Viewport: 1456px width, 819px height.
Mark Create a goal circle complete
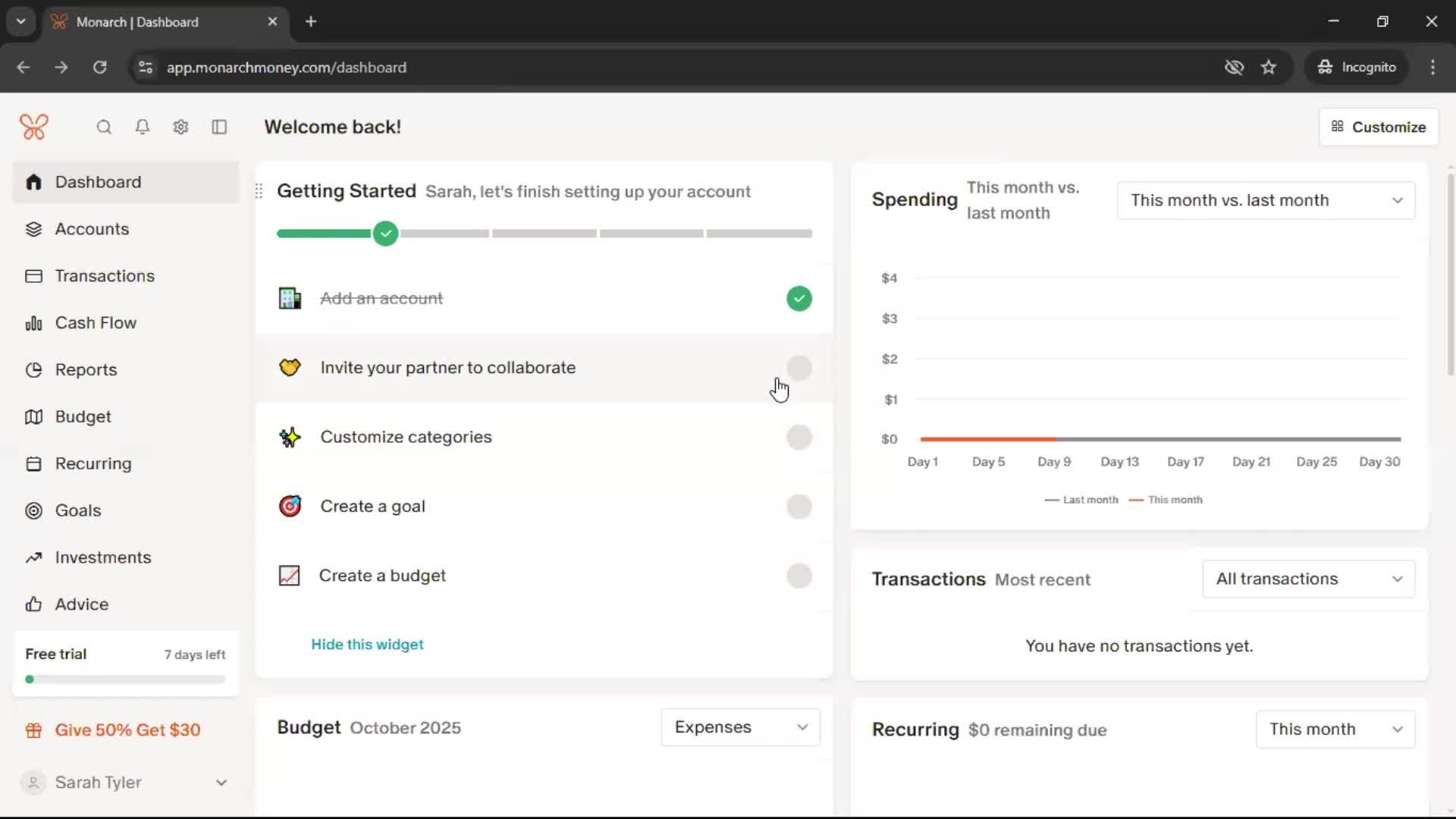pyautogui.click(x=799, y=507)
